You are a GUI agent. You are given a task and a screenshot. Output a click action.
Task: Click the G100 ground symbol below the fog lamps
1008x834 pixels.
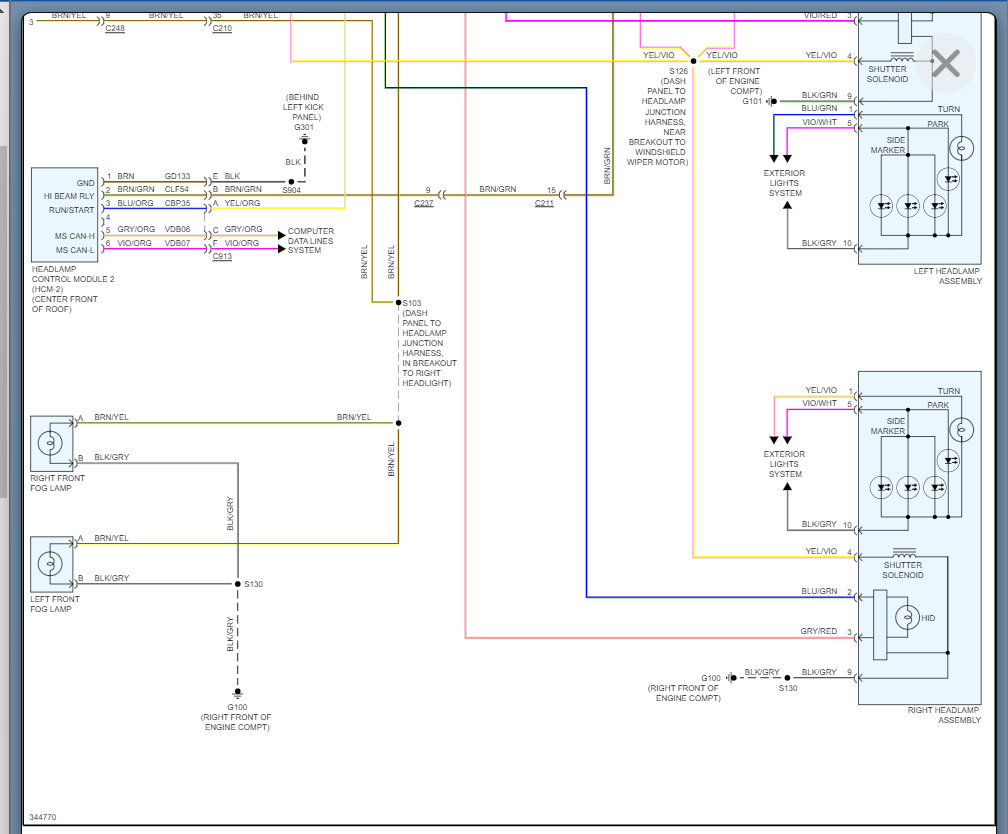pyautogui.click(x=238, y=693)
